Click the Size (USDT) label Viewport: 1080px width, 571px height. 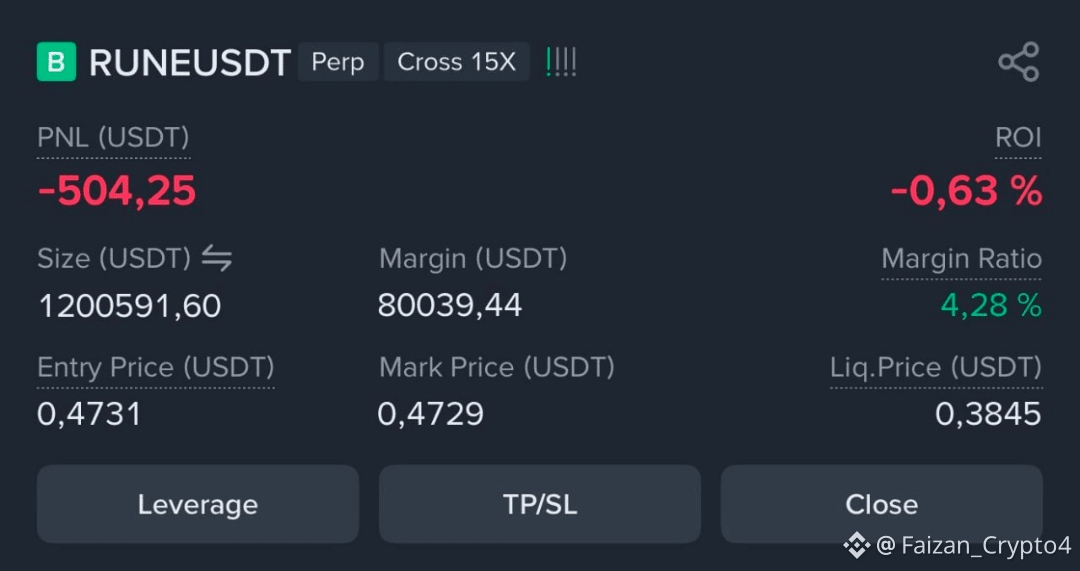[114, 259]
